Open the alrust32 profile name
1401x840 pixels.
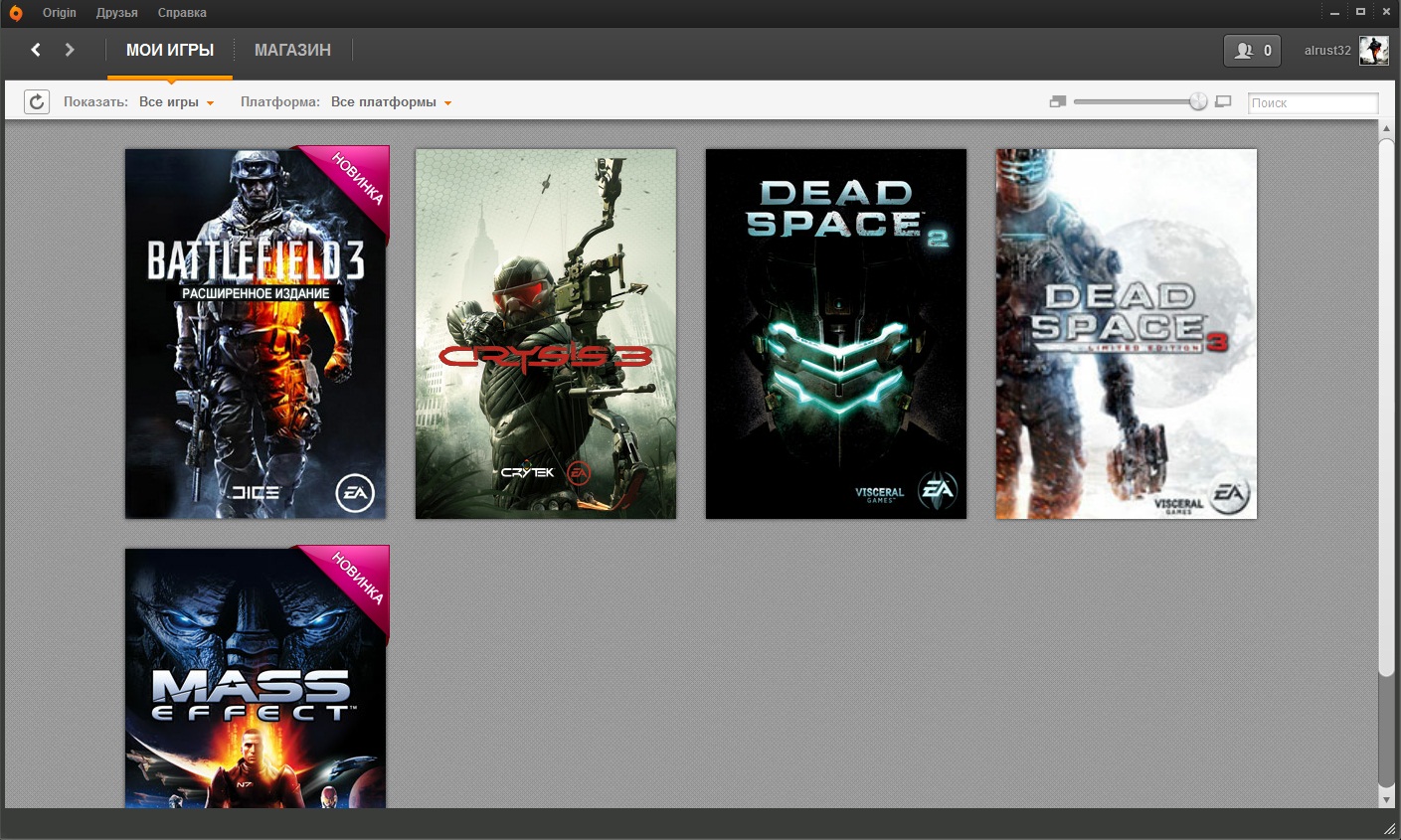click(1327, 51)
